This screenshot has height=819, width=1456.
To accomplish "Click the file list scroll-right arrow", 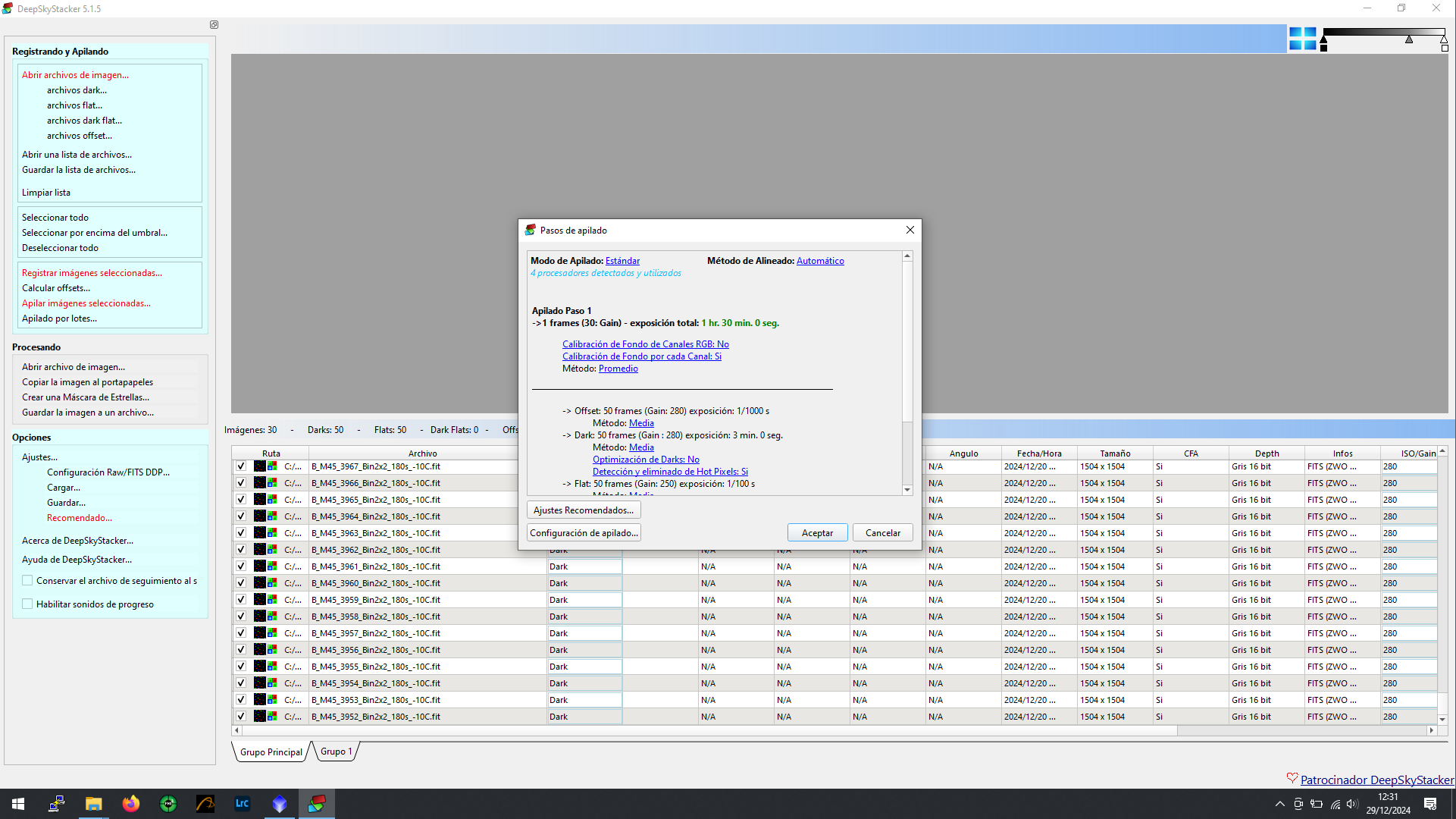I will pyautogui.click(x=1431, y=730).
